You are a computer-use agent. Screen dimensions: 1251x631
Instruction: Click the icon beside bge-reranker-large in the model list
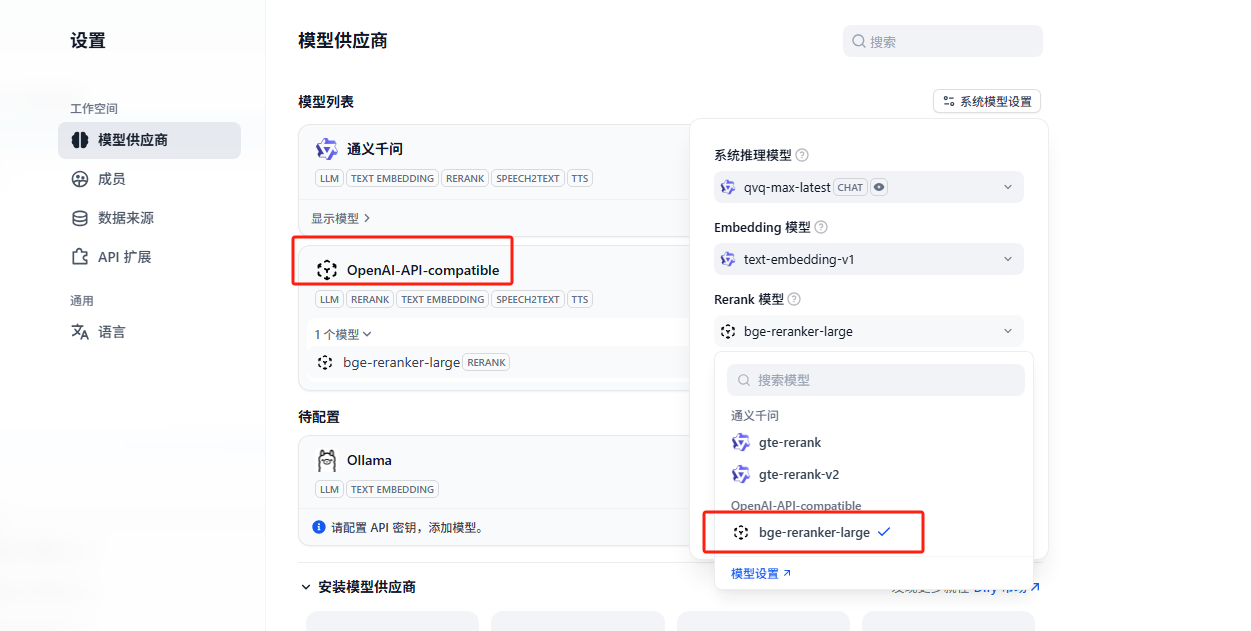[x=325, y=362]
